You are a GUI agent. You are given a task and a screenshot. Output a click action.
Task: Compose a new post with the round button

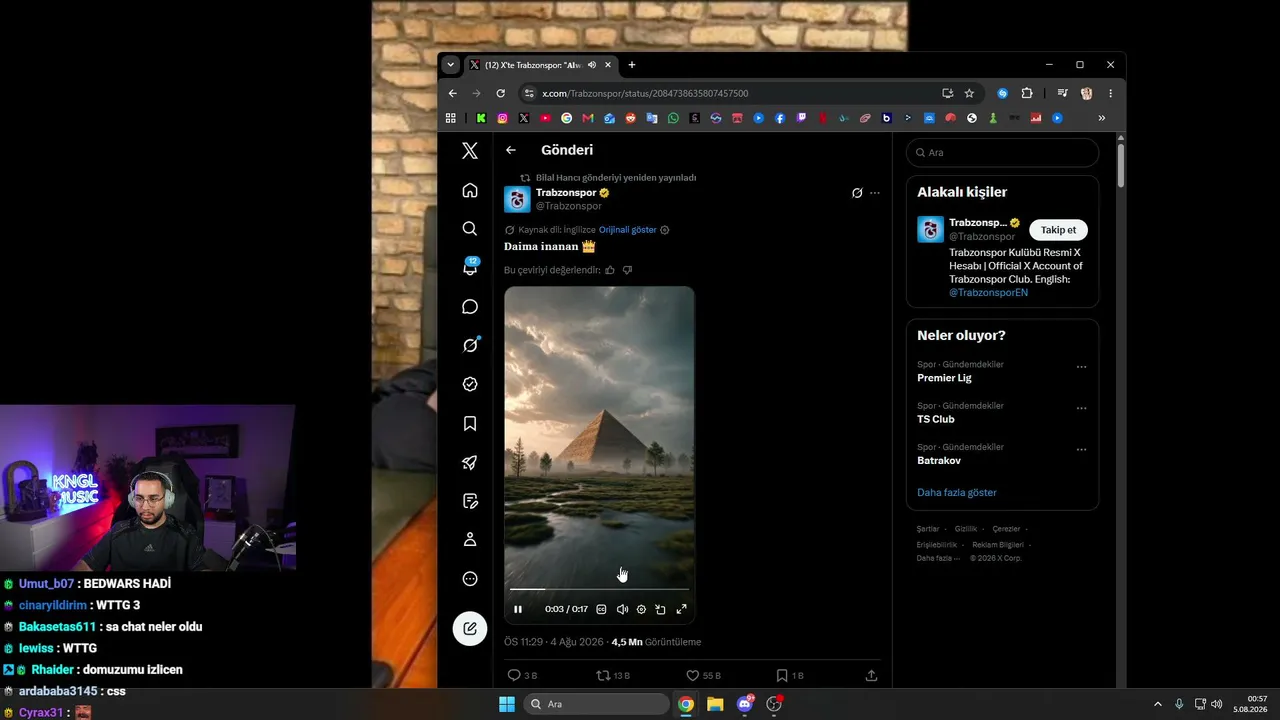coord(470,628)
